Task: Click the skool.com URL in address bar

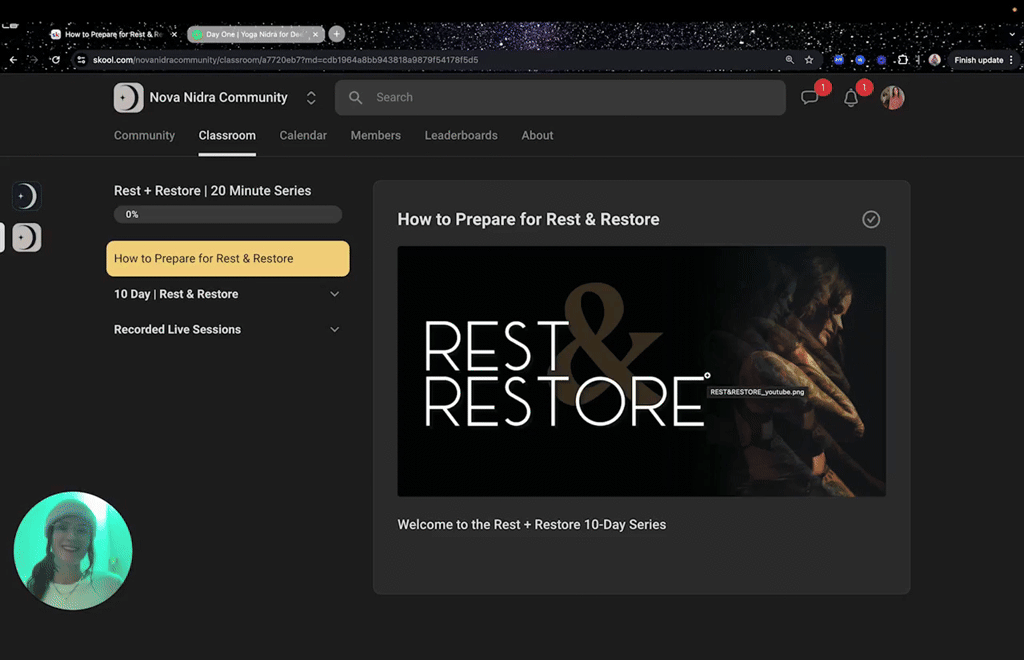Action: 285,59
